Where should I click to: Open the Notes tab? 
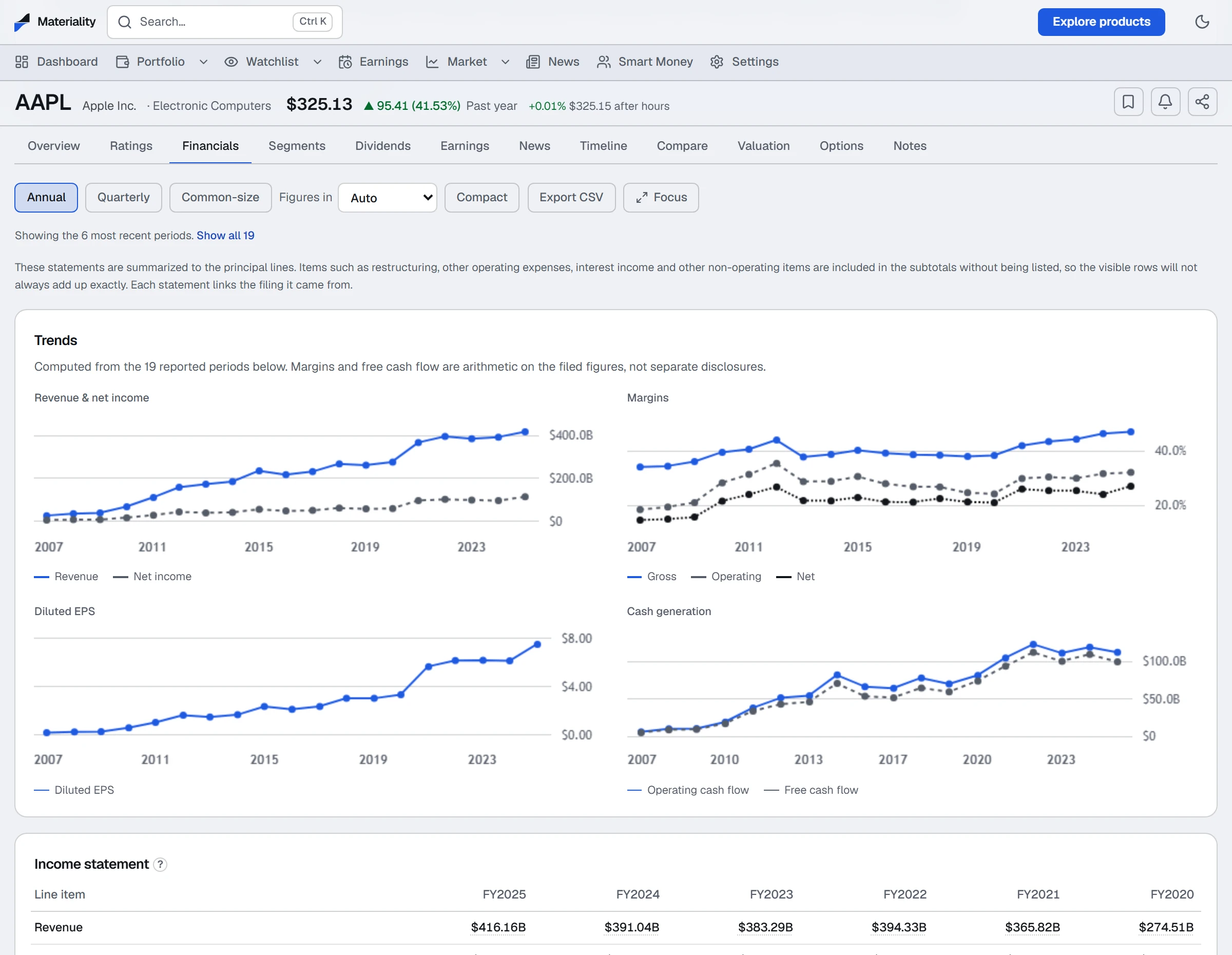pos(909,145)
